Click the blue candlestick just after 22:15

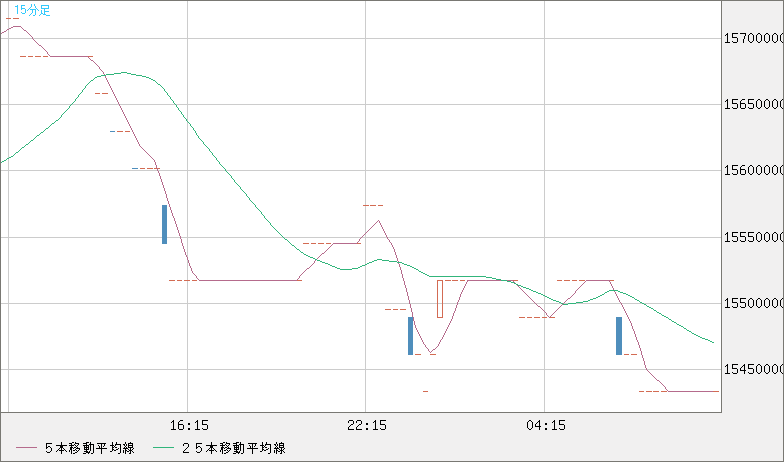(x=410, y=336)
